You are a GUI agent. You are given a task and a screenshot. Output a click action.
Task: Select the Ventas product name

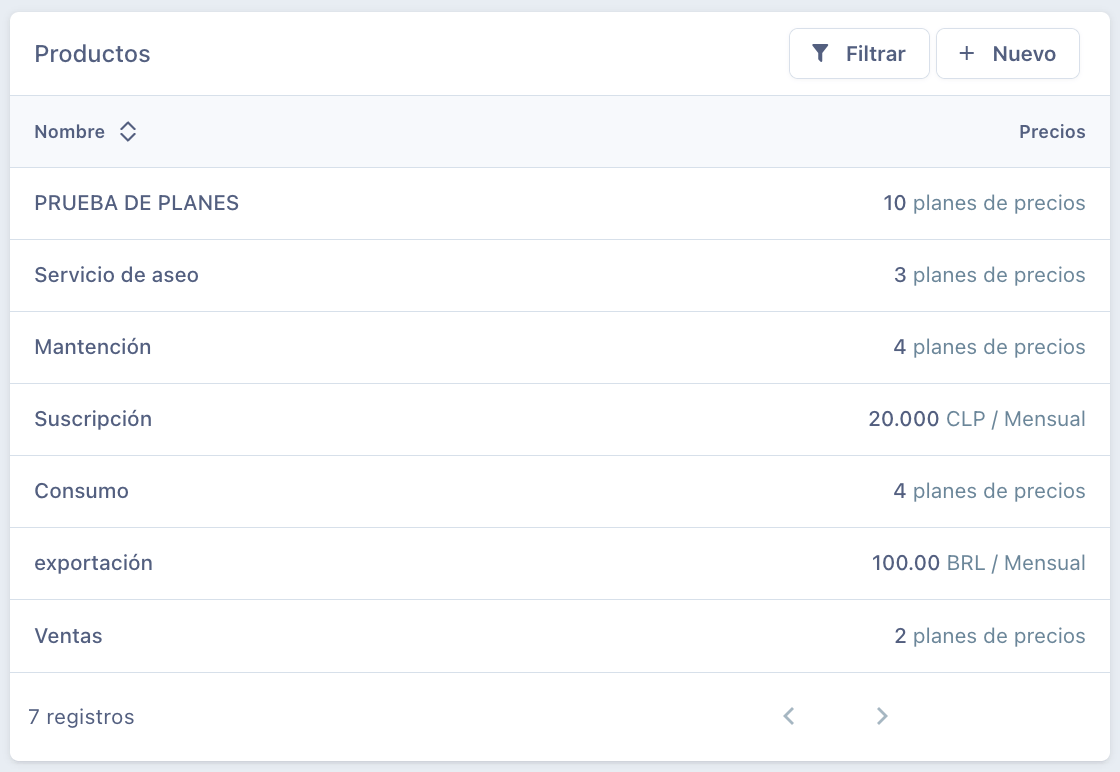tap(69, 636)
